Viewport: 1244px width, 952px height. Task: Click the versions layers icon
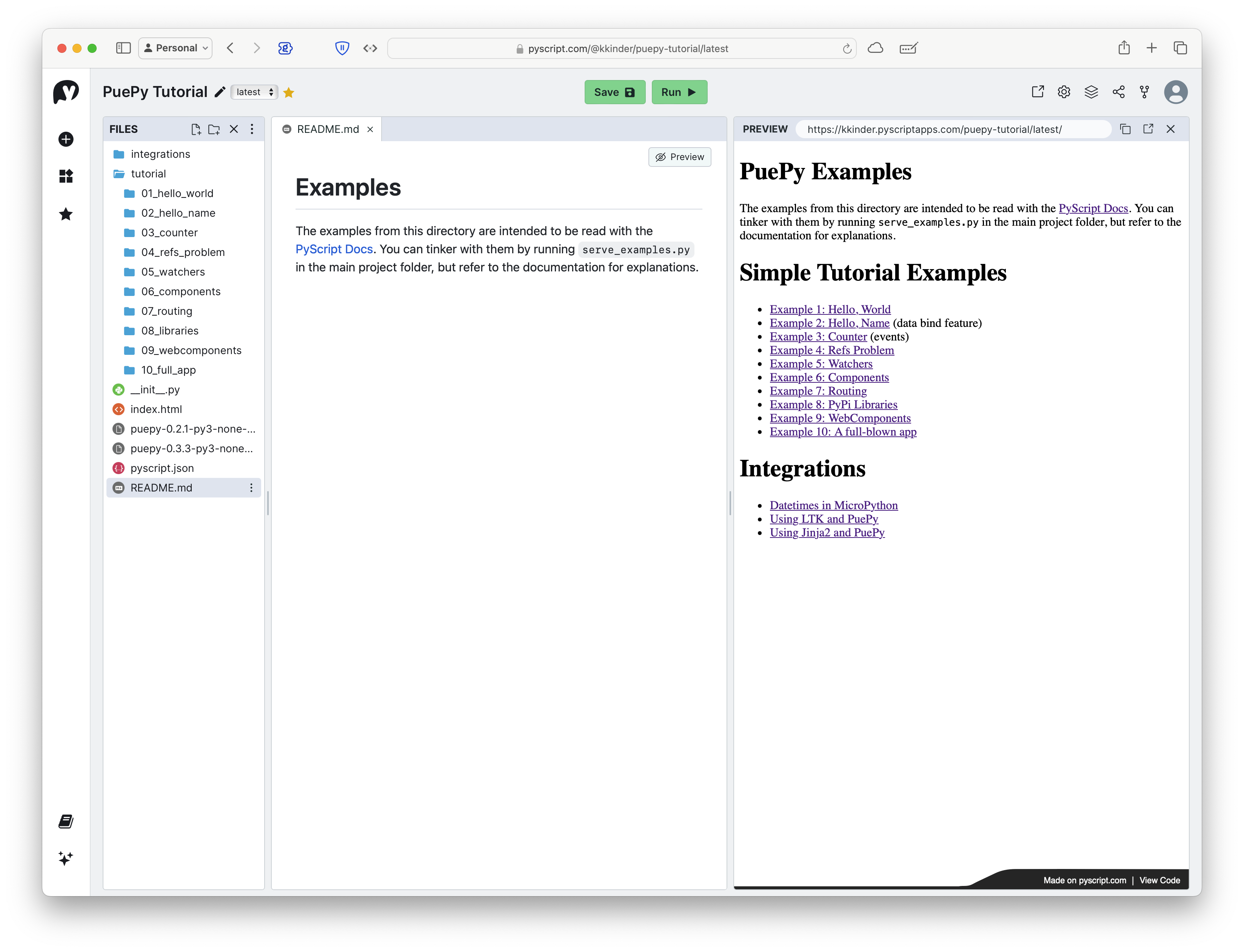[1091, 92]
